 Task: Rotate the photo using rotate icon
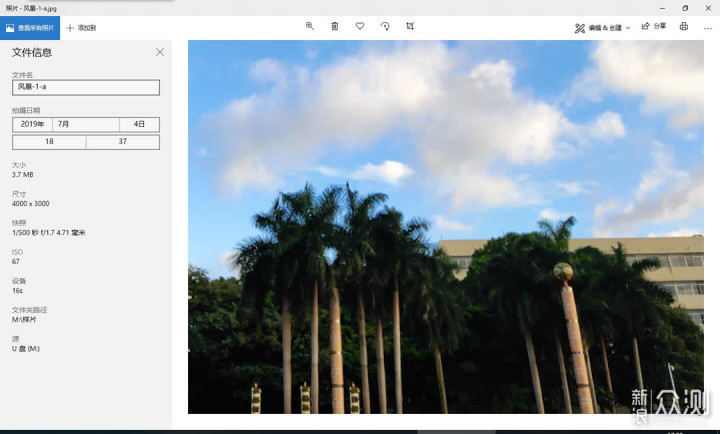[385, 26]
